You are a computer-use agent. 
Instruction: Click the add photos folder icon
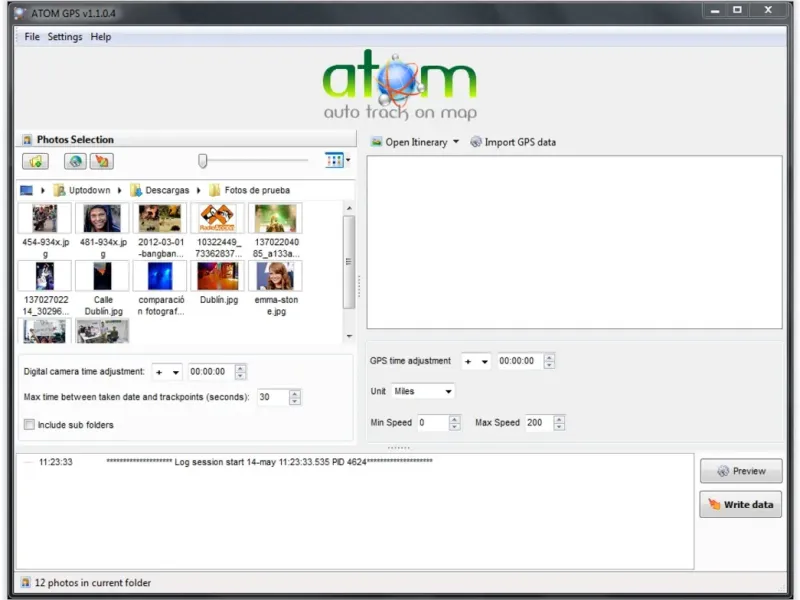35,161
